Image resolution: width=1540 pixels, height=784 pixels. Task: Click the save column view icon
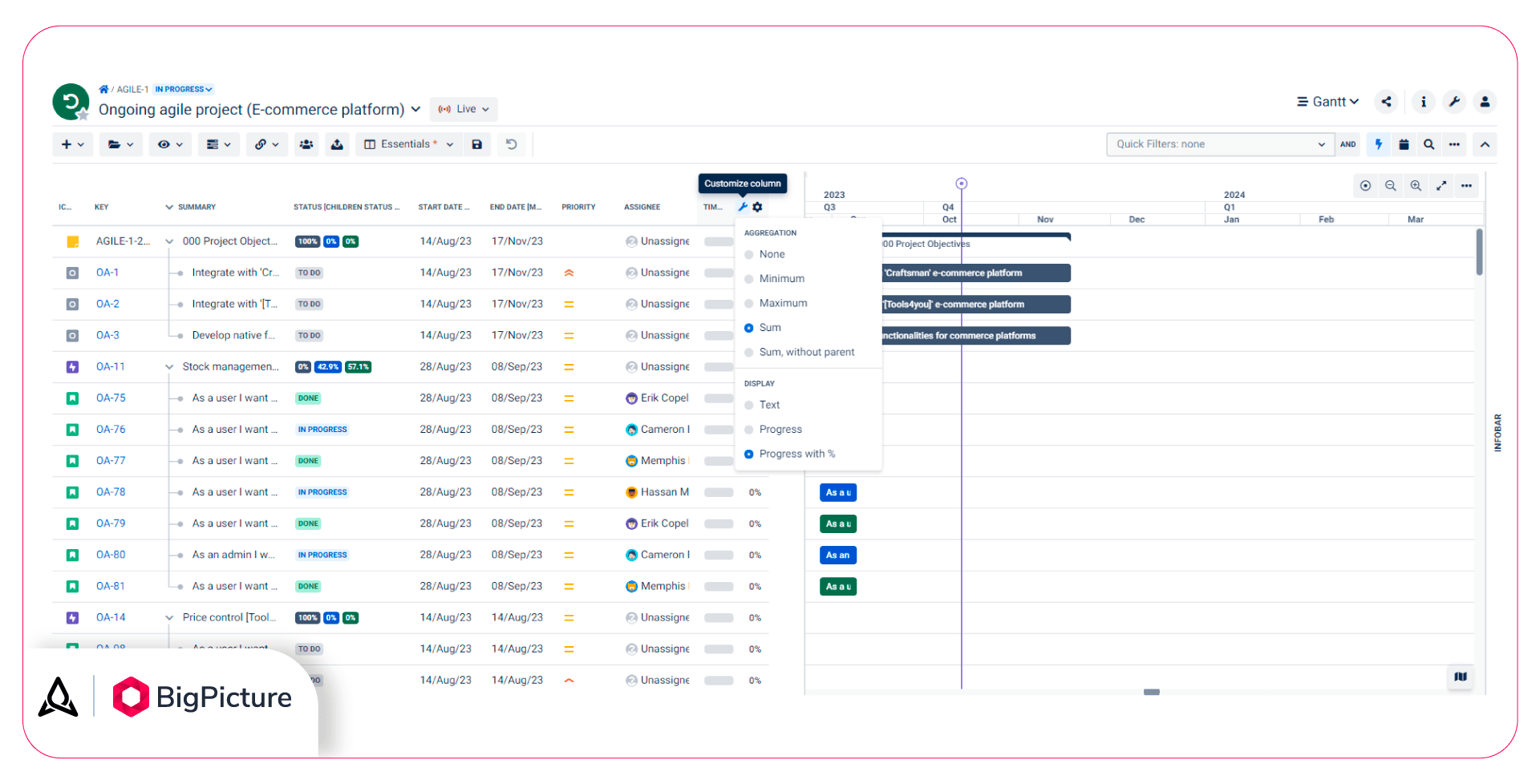[477, 144]
